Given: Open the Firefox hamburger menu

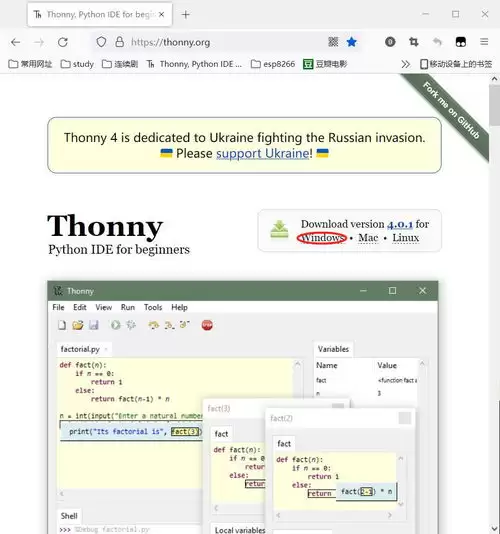Looking at the screenshot, I should coord(484,42).
